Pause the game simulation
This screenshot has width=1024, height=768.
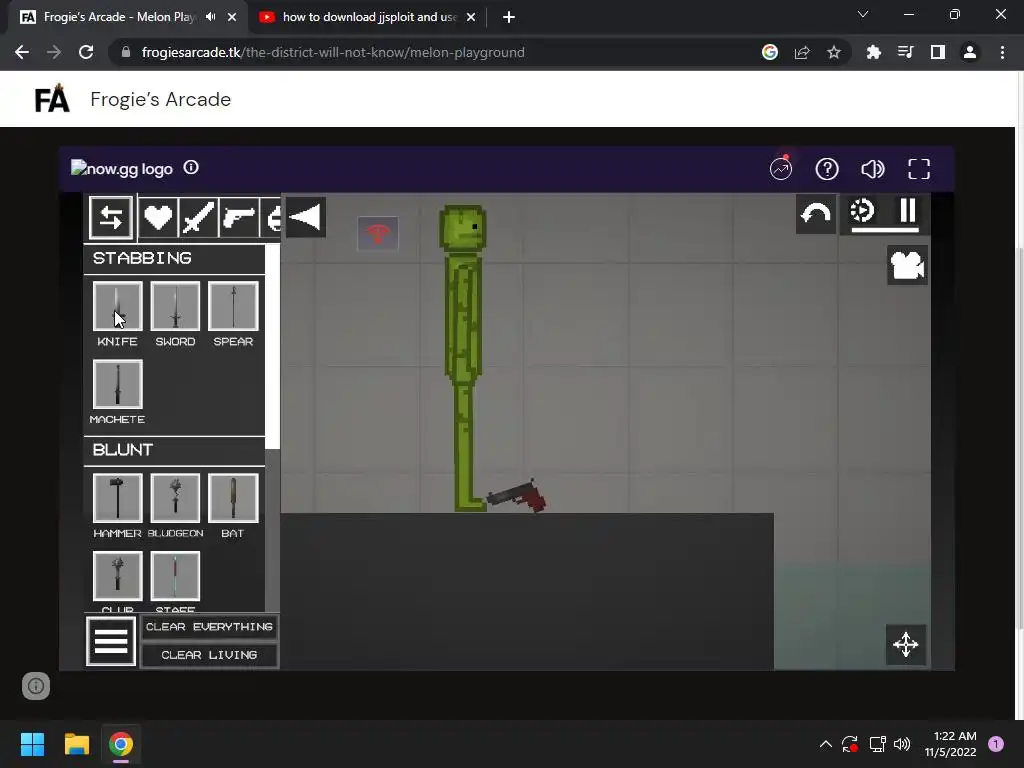pyautogui.click(x=908, y=211)
